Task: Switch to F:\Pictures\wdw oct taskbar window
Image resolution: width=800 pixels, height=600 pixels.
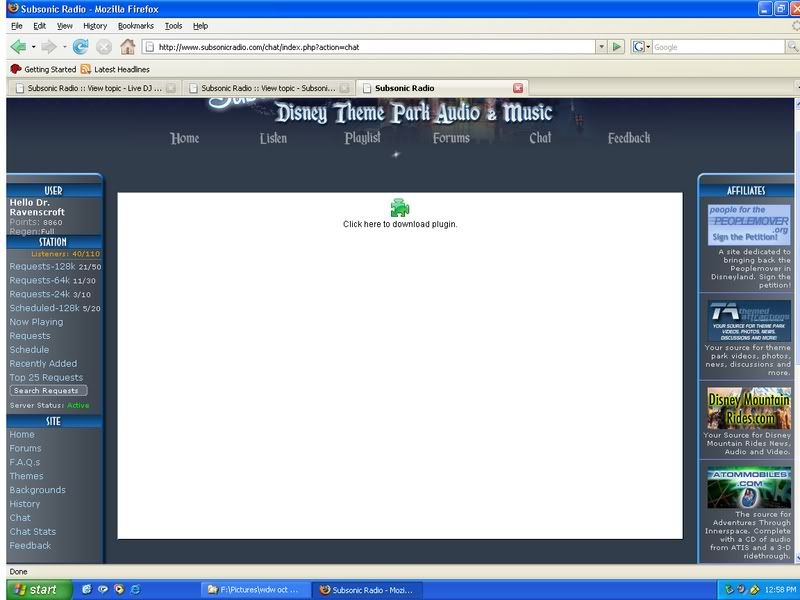Action: 255,590
